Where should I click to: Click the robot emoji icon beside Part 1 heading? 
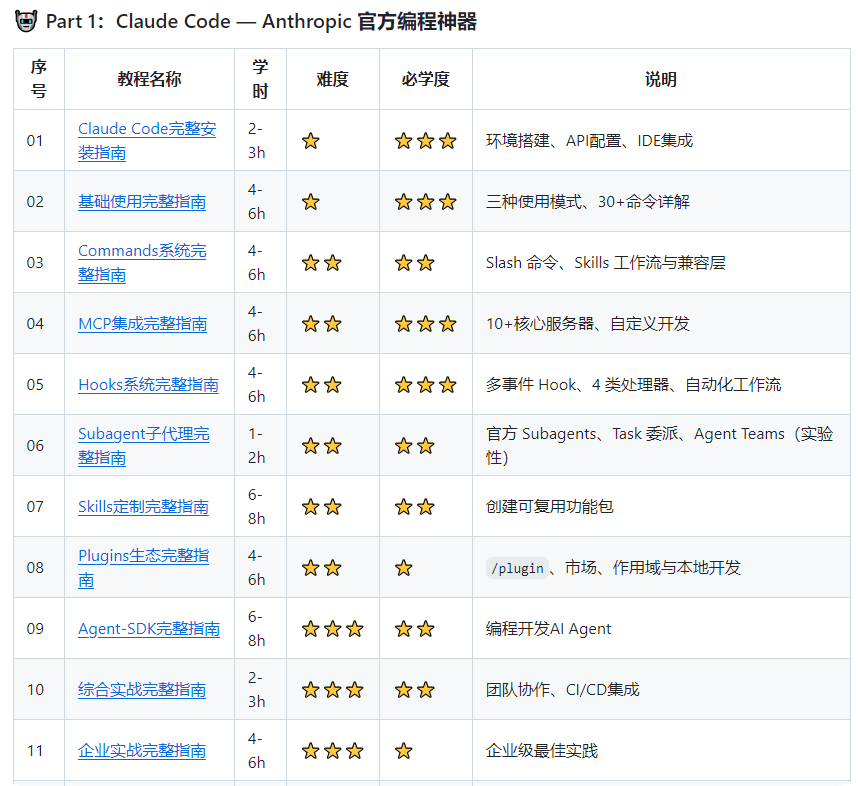[26, 21]
